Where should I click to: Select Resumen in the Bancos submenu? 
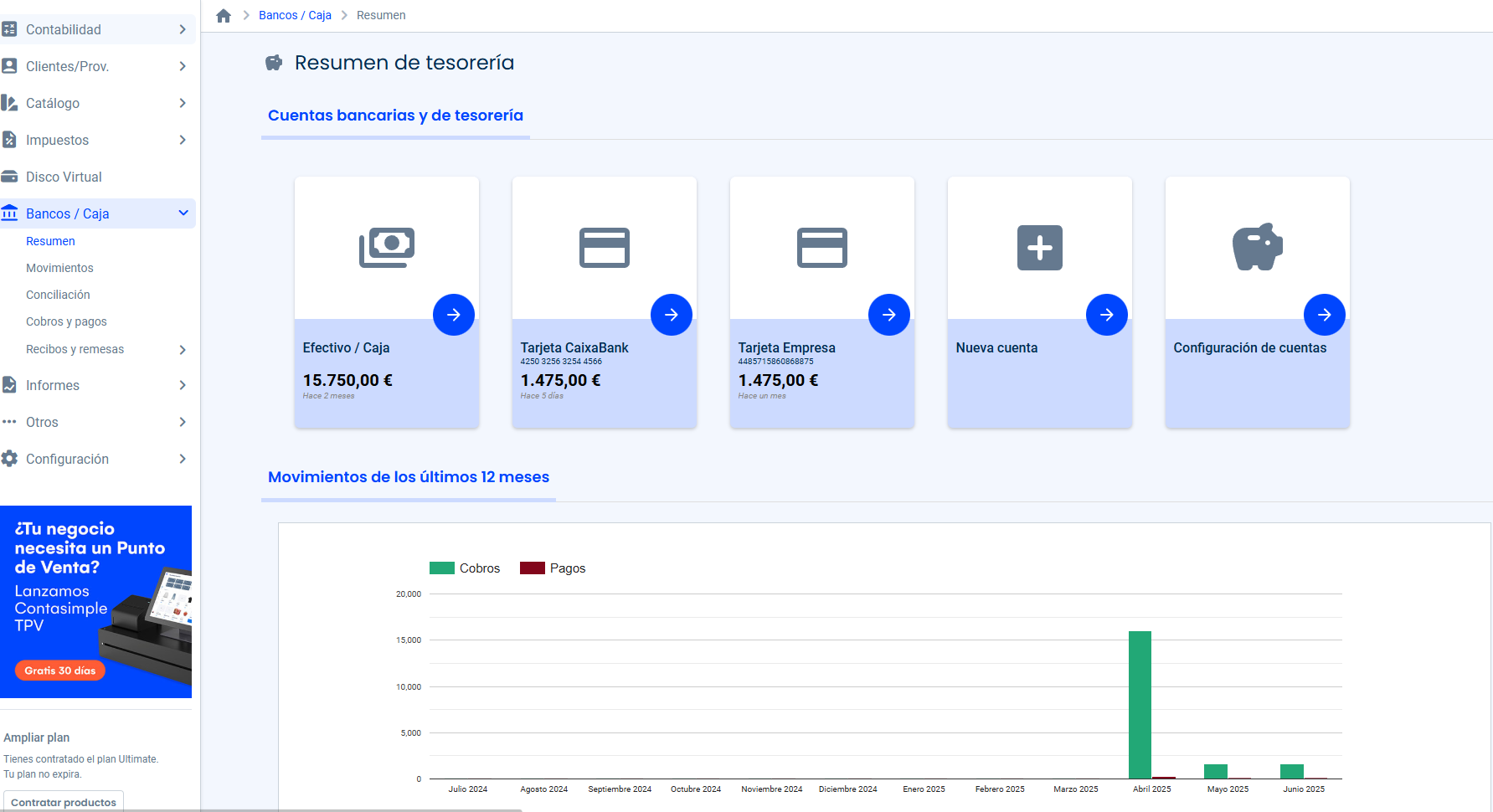[x=50, y=241]
